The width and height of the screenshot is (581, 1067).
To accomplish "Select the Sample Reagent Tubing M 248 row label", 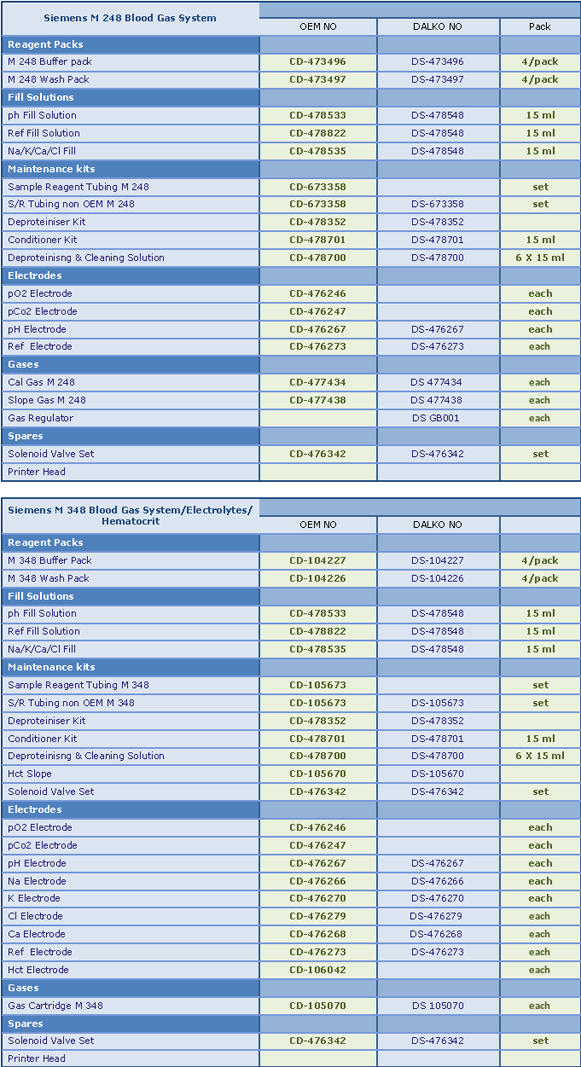I will click(78, 186).
